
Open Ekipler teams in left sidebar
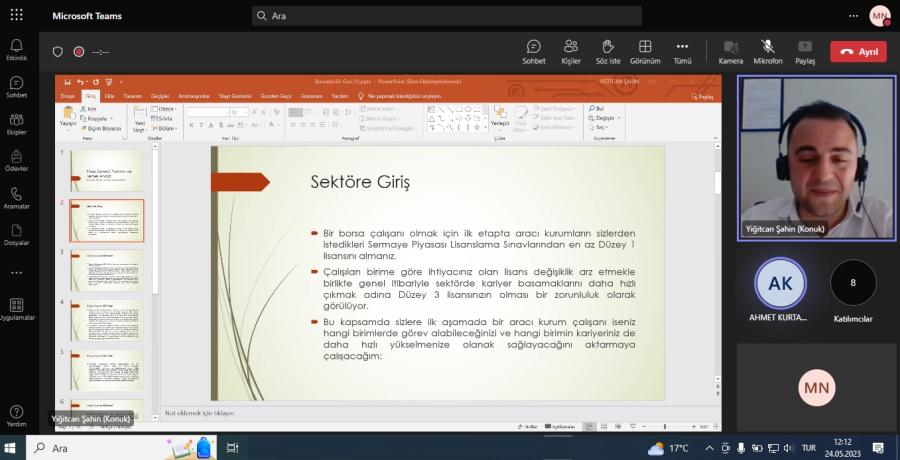coord(16,124)
